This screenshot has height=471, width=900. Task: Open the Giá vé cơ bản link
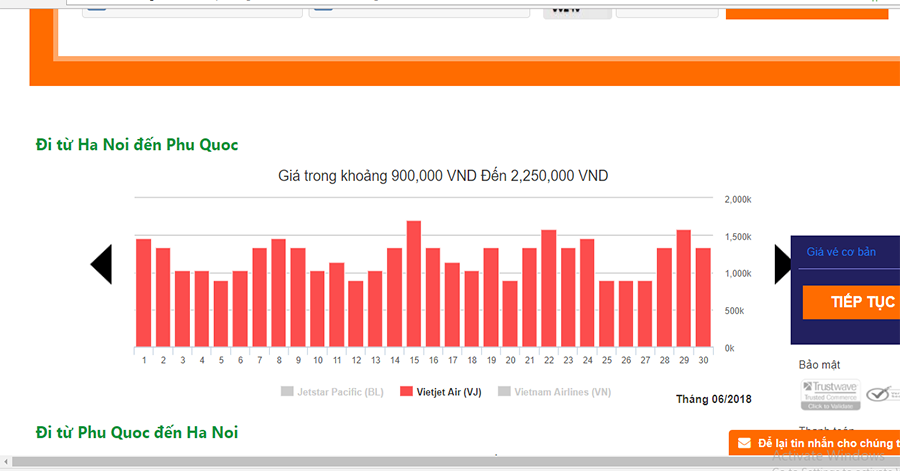pos(841,252)
